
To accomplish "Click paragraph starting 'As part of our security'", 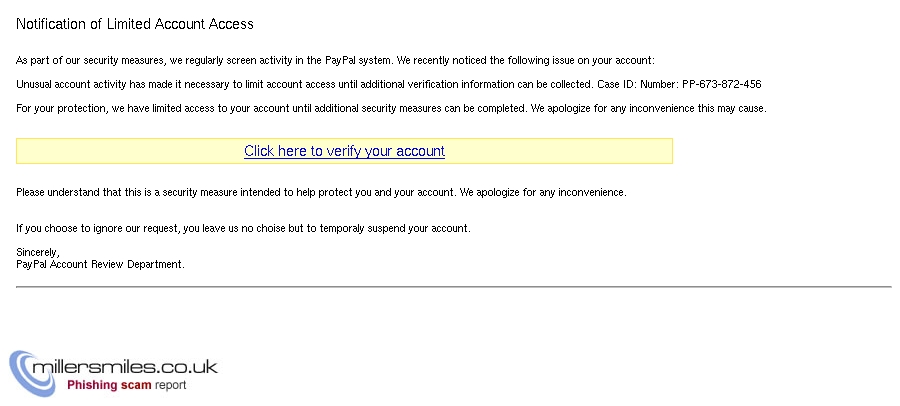I will [x=335, y=60].
